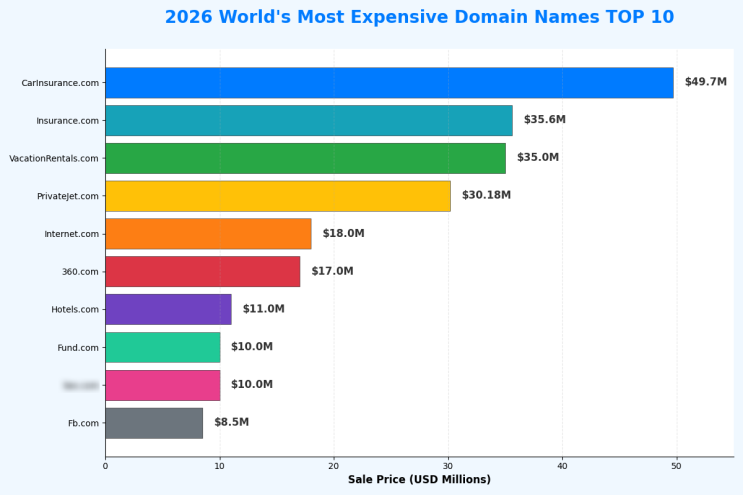Click the green VacationRentals.com bar

[x=306, y=158]
